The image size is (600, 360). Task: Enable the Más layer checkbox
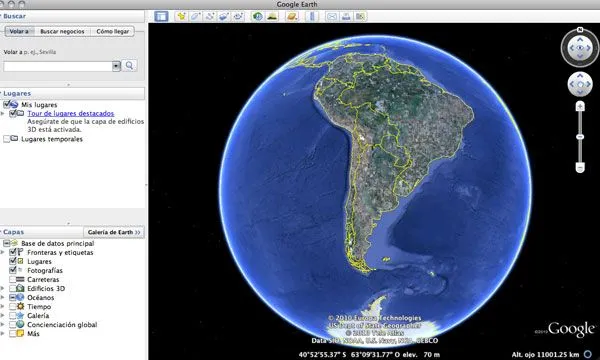click(13, 334)
